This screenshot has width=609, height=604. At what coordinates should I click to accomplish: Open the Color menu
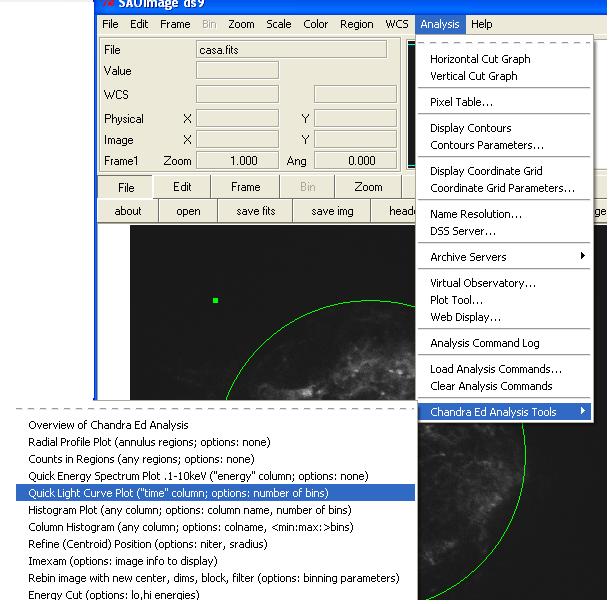click(315, 24)
